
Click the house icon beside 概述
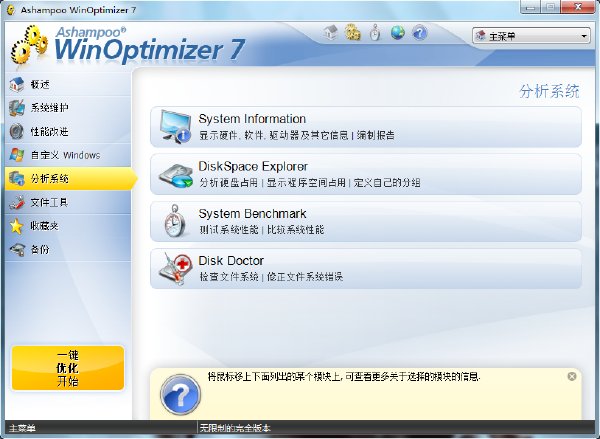tap(17, 84)
